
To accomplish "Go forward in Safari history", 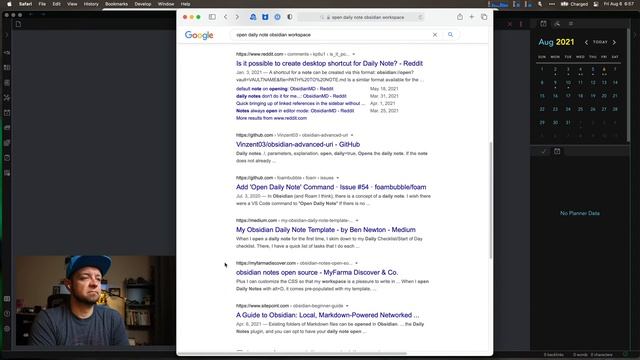I will pos(237,17).
